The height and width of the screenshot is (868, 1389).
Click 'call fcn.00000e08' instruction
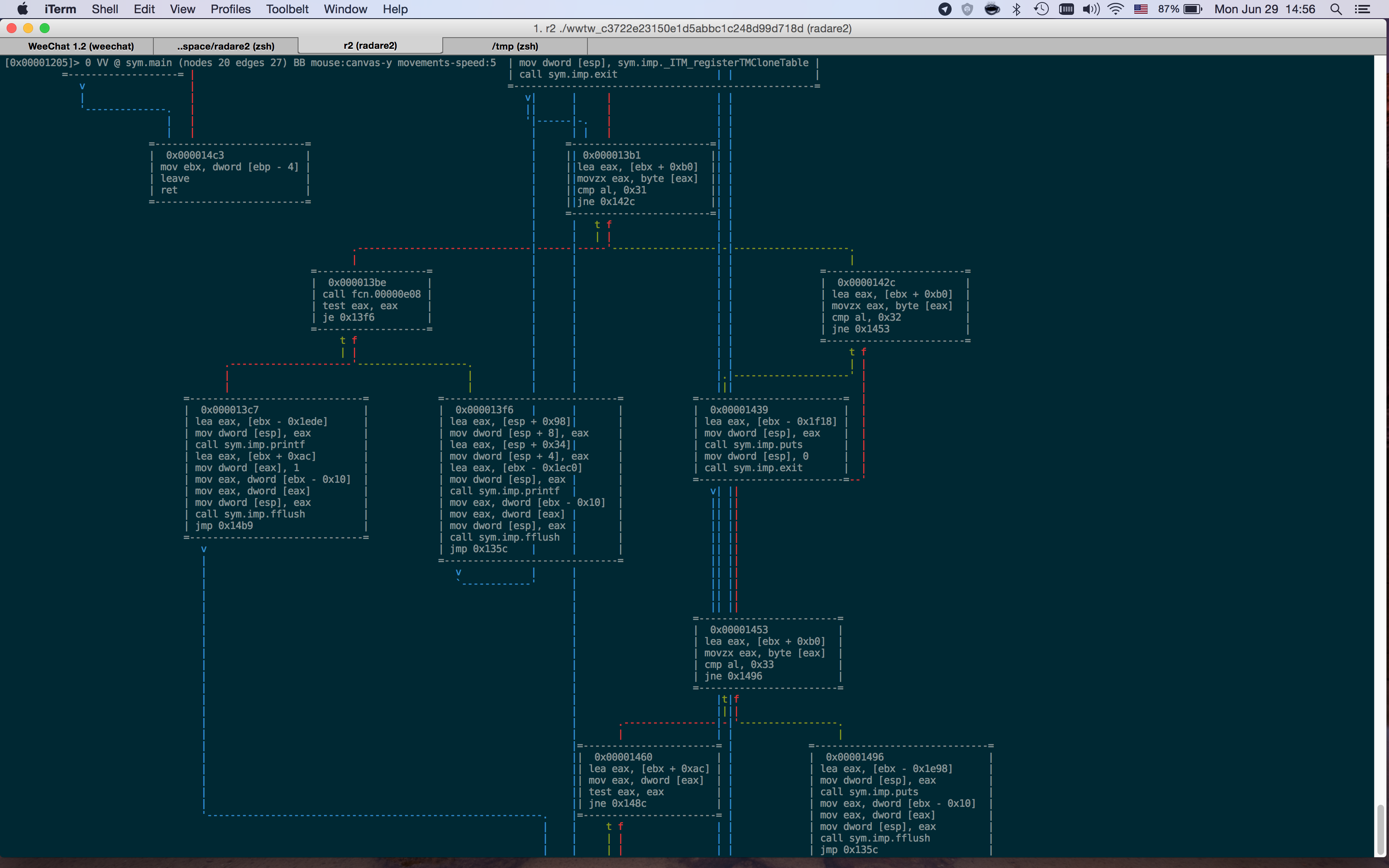coord(371,294)
